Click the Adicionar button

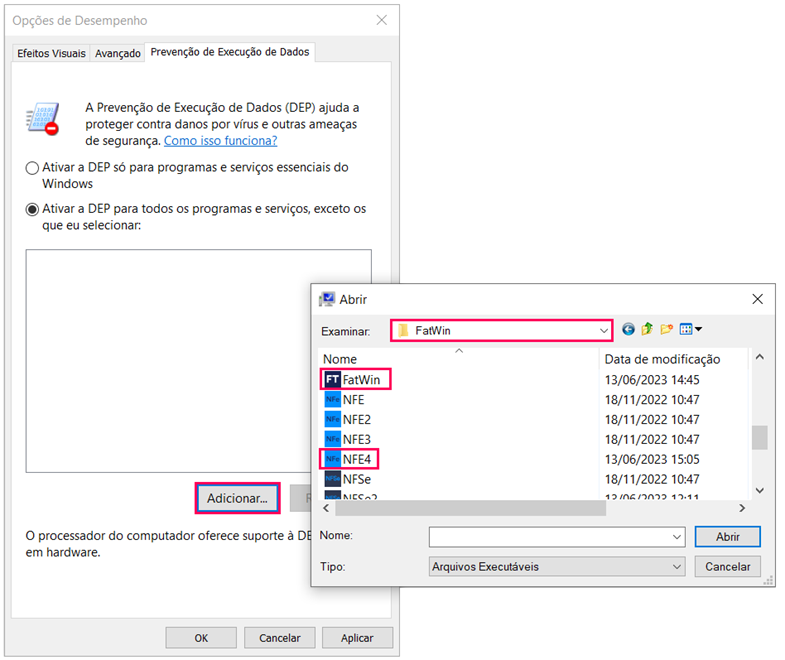point(237,497)
